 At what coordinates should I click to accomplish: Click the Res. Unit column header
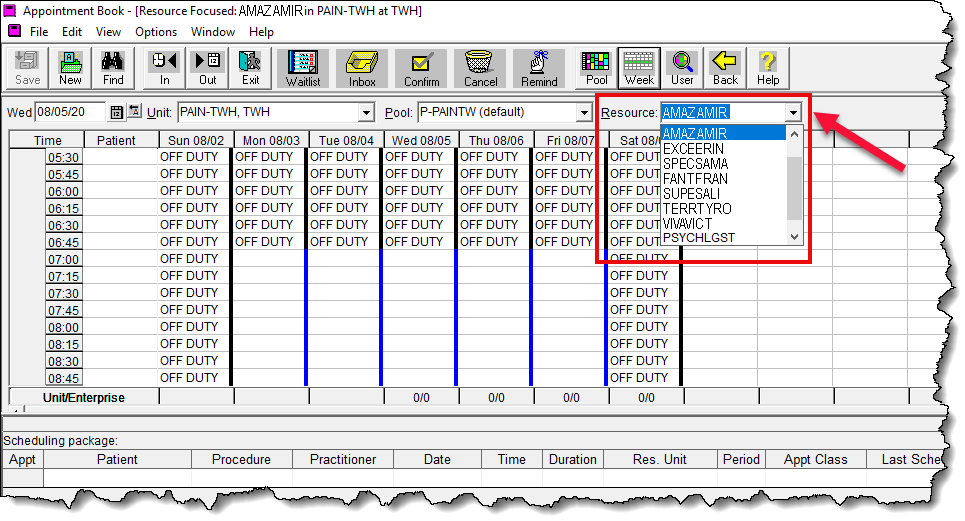point(659,459)
